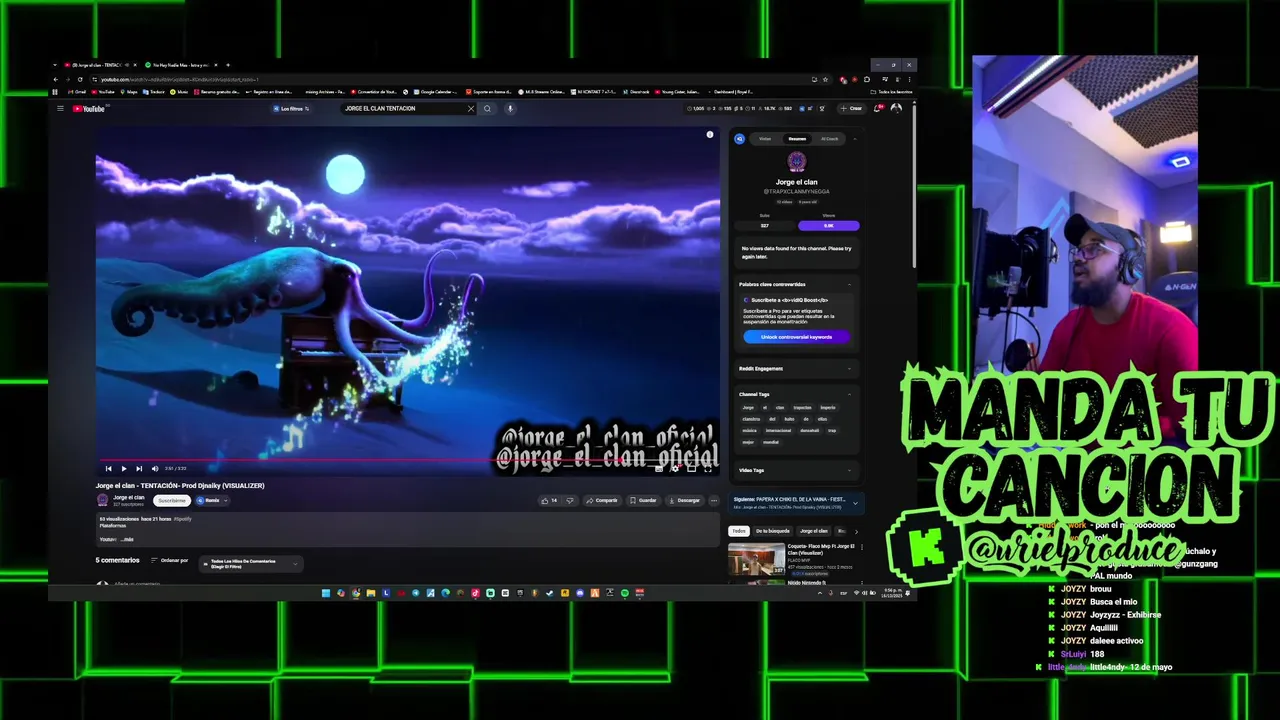Screen dimensions: 1280x720
Task: Expand description with ...más
Action: point(127,540)
